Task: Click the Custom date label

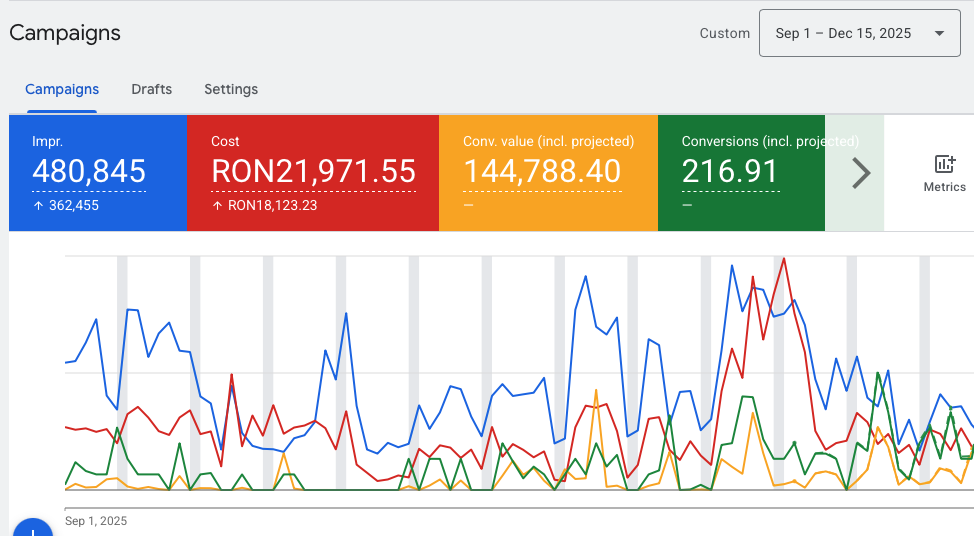Action: click(x=724, y=34)
